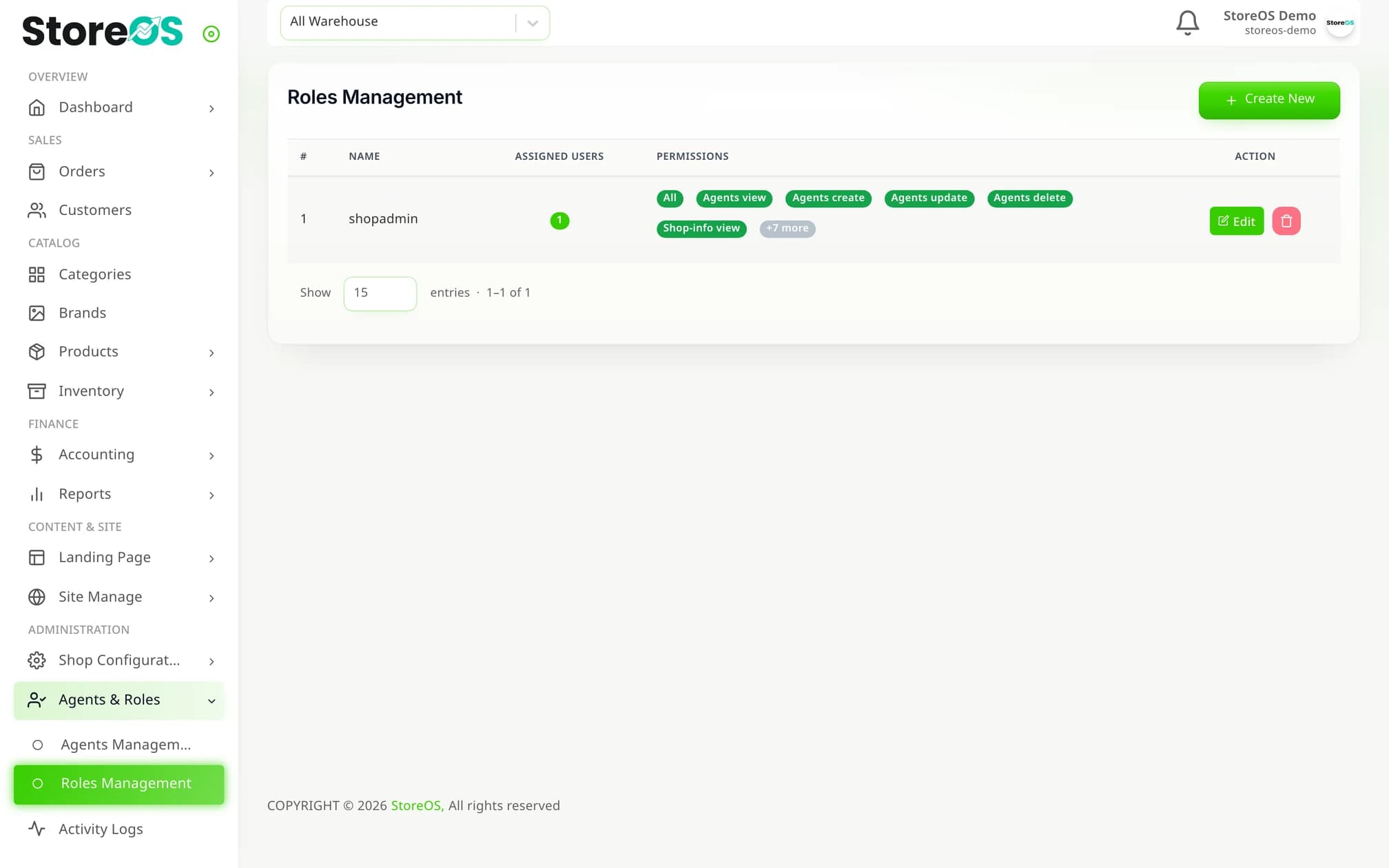Click the Inventory archive icon

37,391
